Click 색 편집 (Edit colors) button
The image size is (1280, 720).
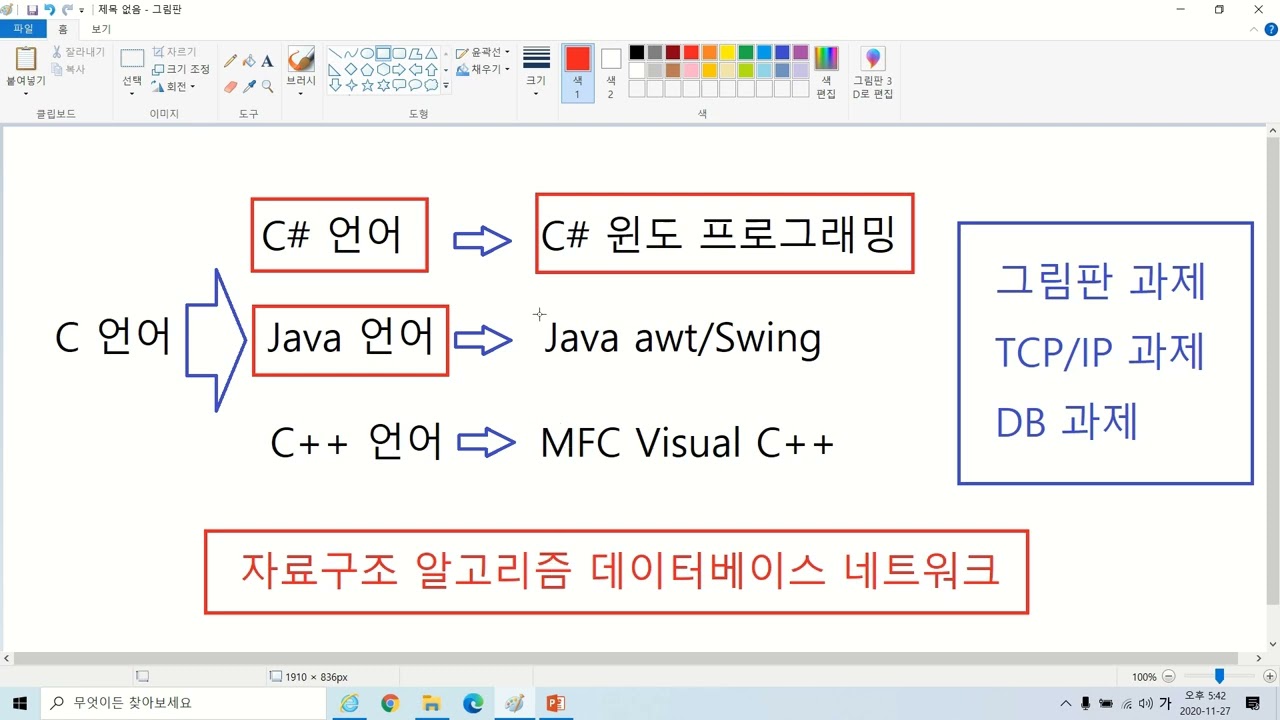(826, 73)
